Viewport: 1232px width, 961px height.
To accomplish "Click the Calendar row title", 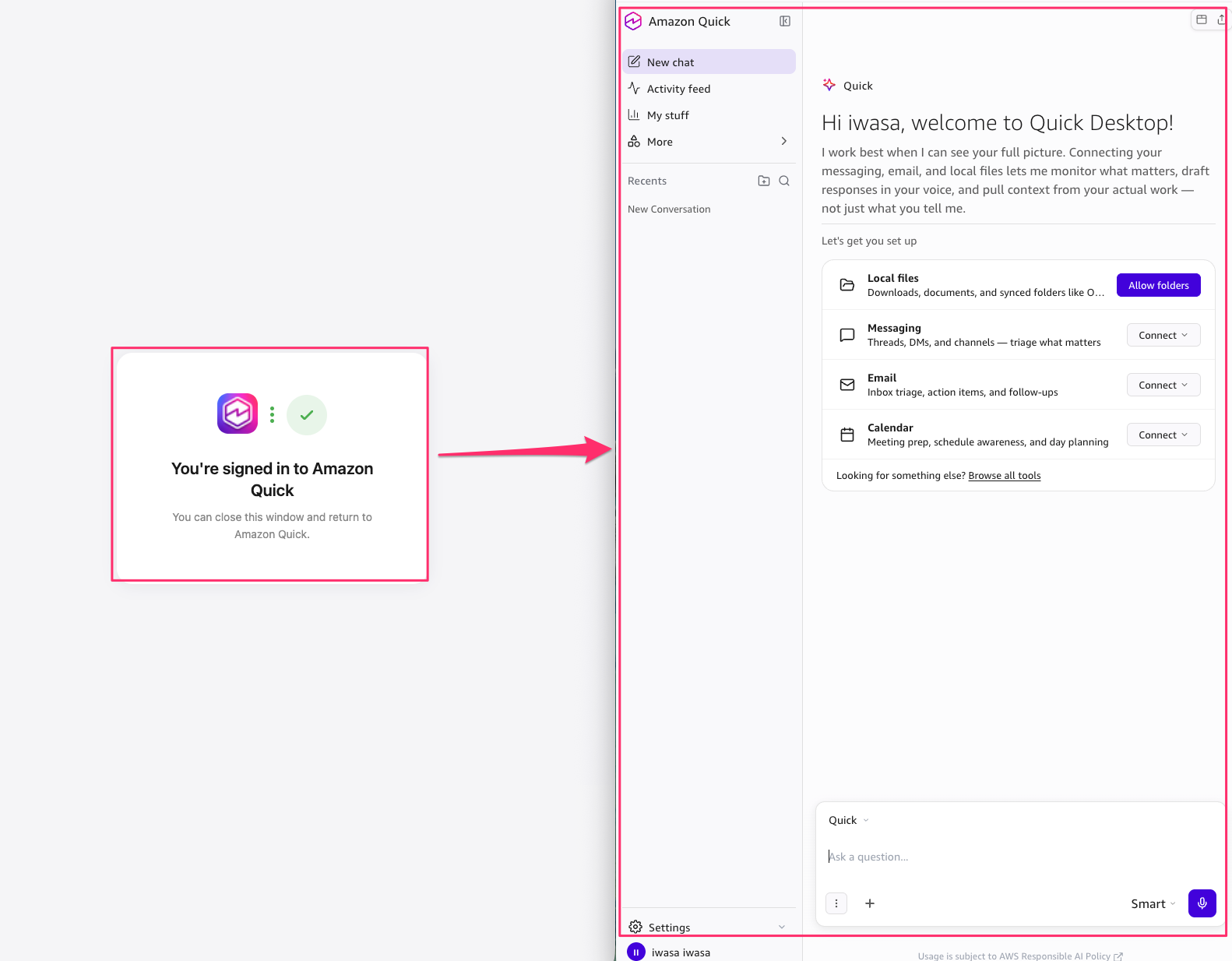I will coord(890,428).
